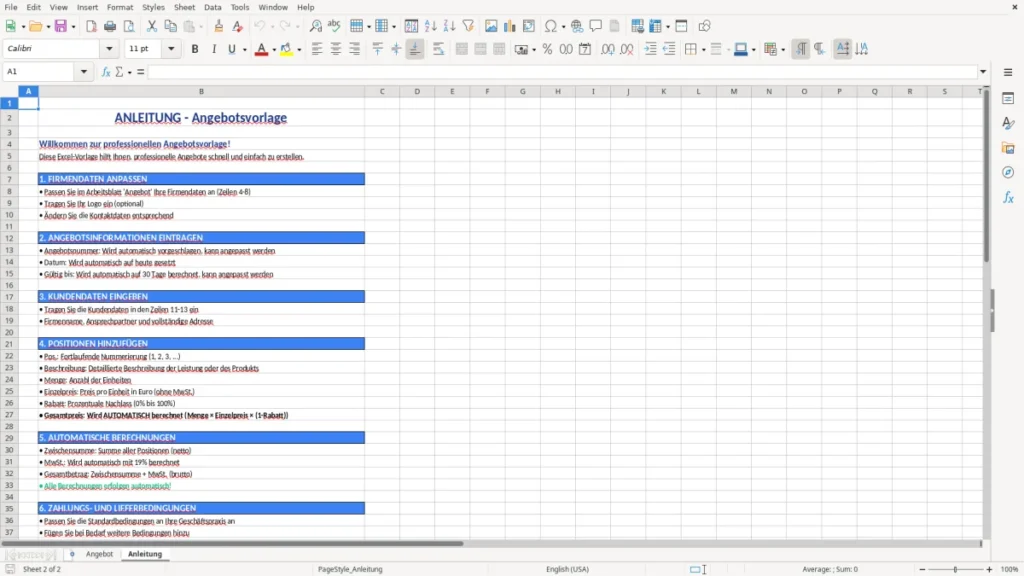Click the Clear Direct Formatting icon

[x=238, y=26]
